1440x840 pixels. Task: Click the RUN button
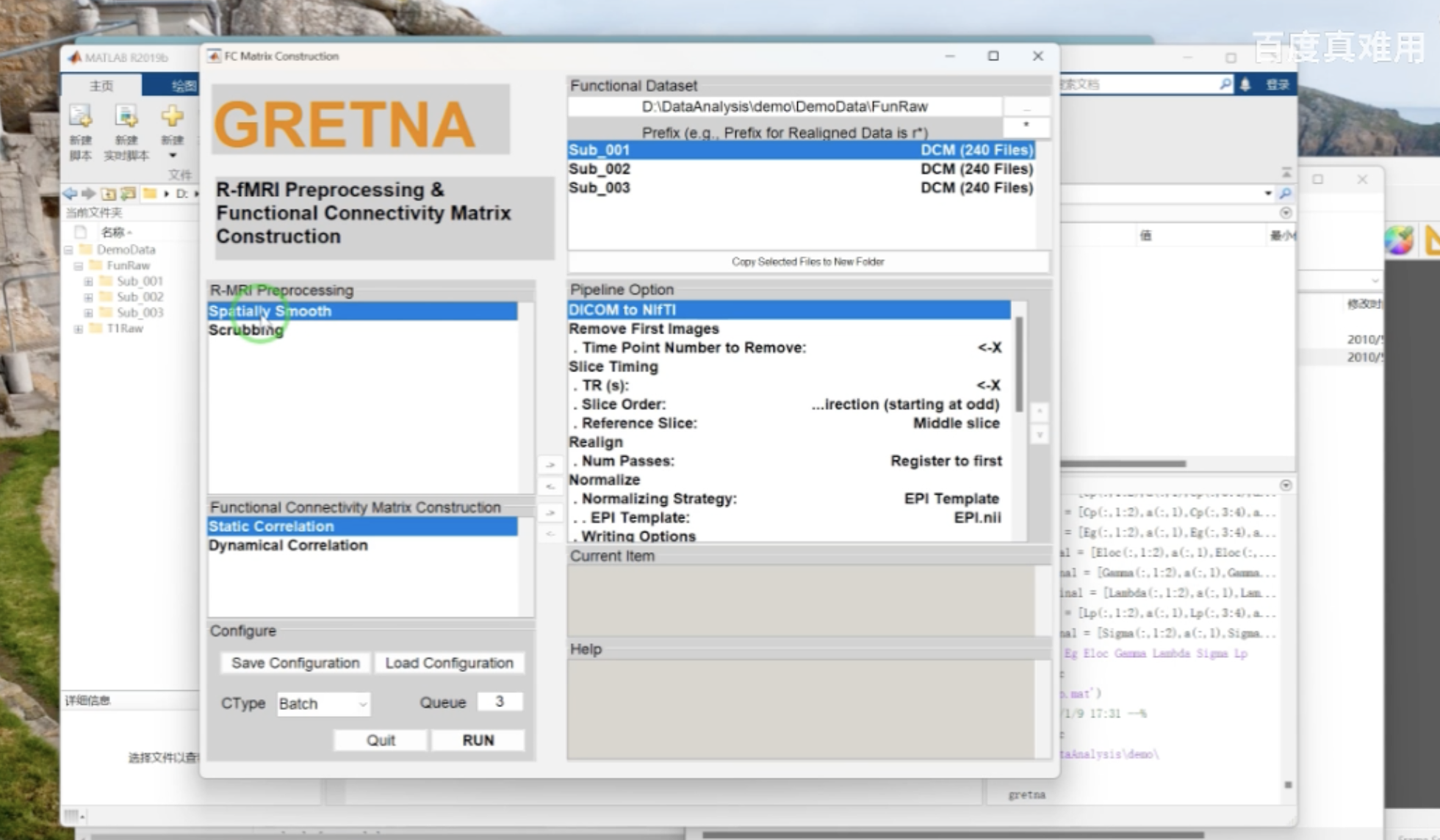[x=478, y=740]
